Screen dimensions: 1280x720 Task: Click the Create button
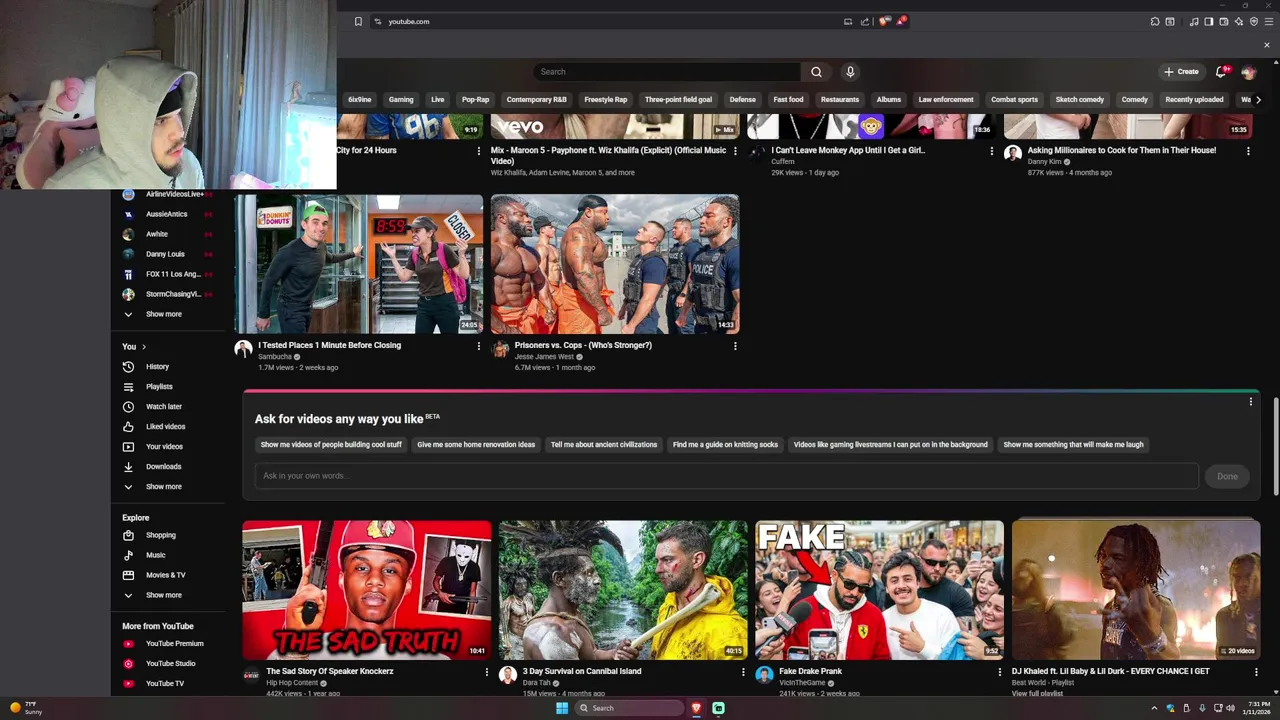[x=1181, y=72]
